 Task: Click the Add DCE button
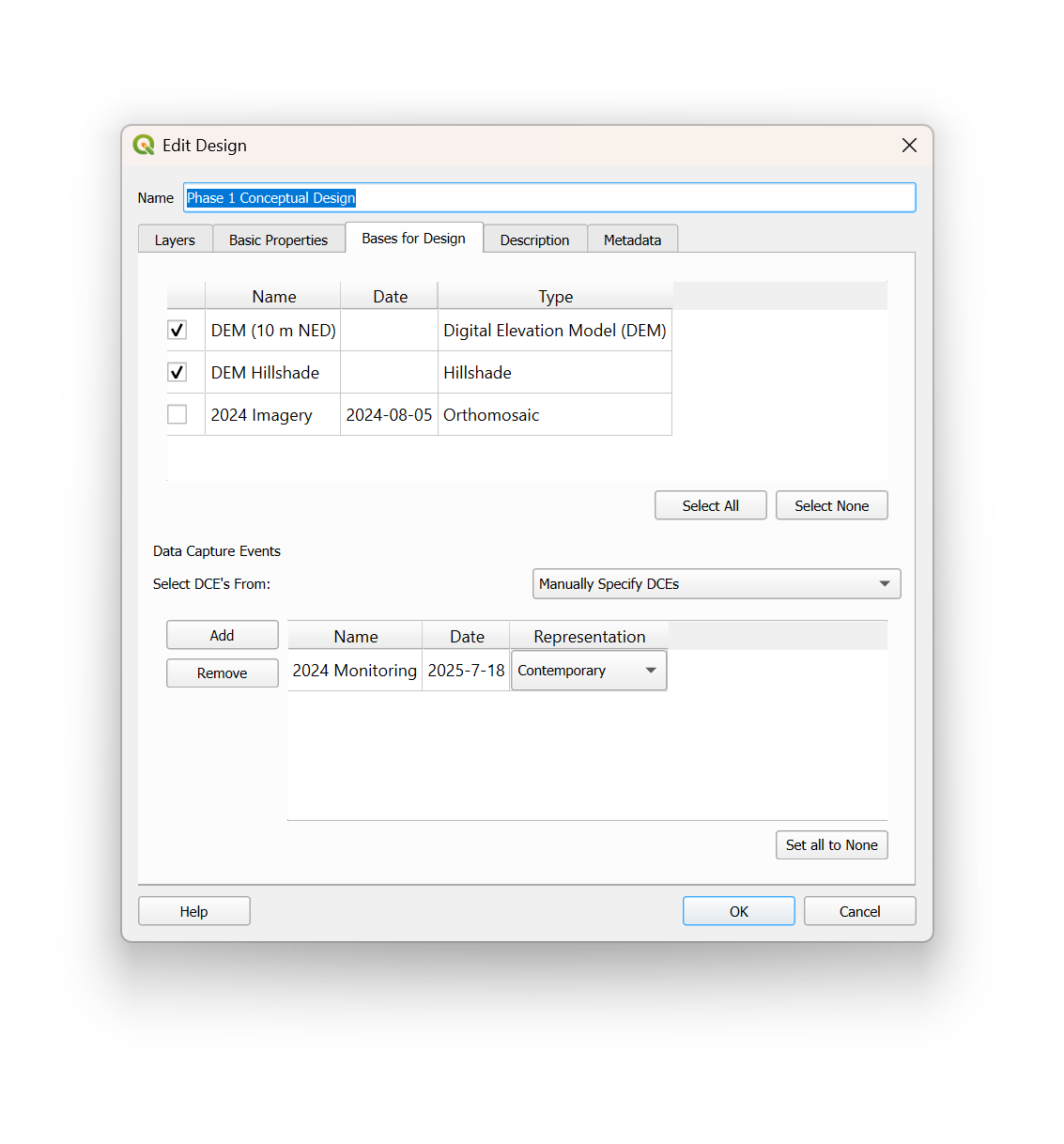pos(223,635)
